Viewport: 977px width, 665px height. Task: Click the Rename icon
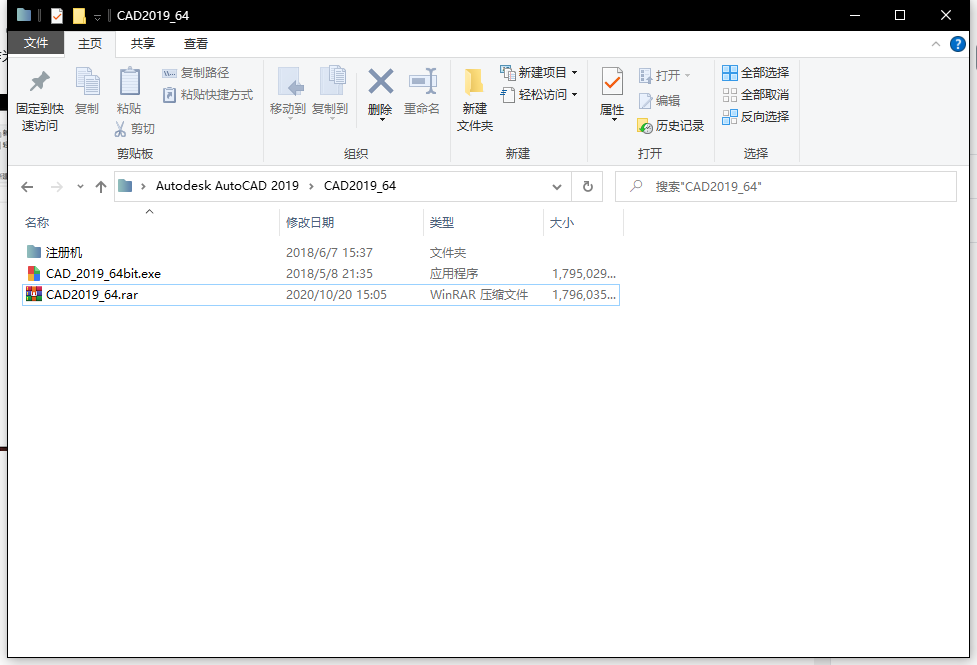[422, 83]
